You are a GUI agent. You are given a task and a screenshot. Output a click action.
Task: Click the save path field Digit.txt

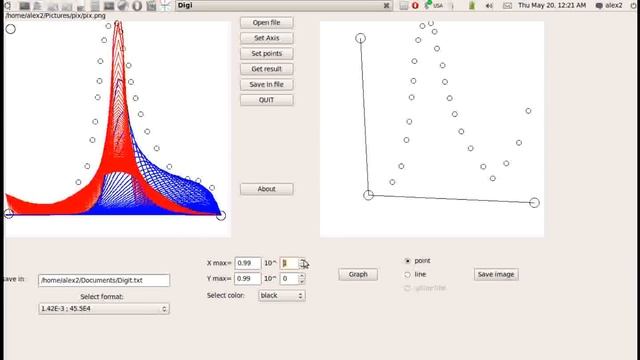104,280
